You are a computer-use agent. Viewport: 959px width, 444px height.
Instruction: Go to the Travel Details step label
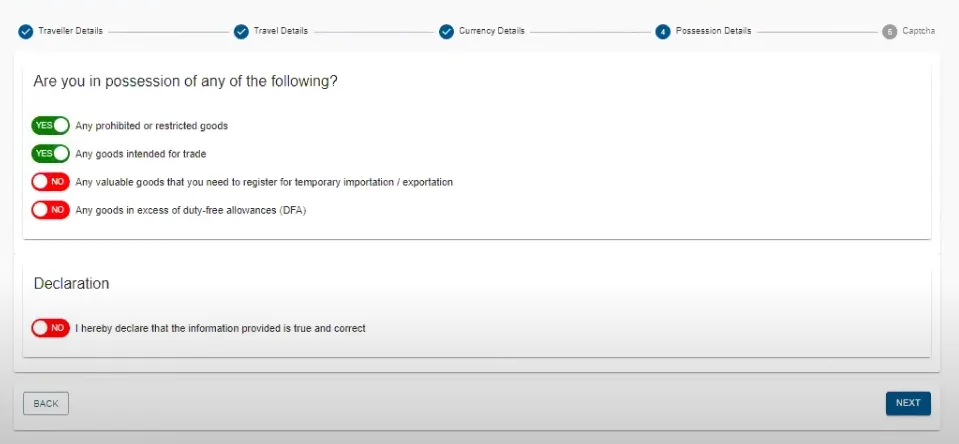[x=281, y=31]
